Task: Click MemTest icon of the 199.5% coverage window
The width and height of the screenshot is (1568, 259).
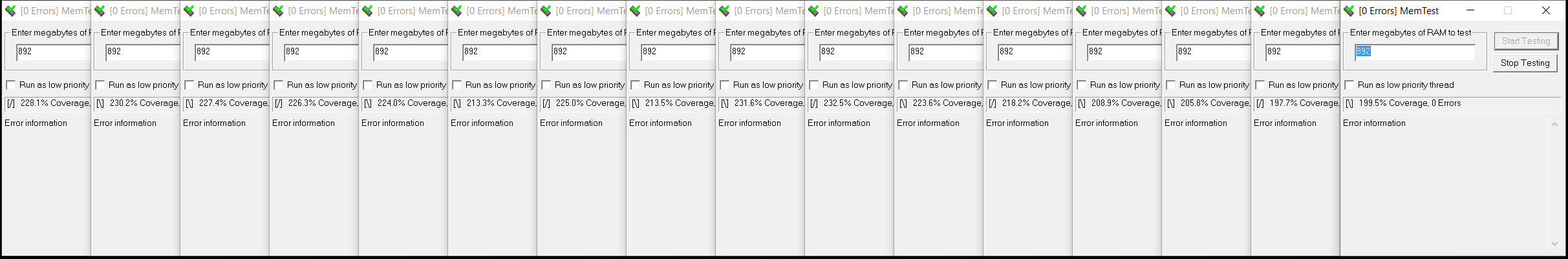Action: tap(1349, 11)
